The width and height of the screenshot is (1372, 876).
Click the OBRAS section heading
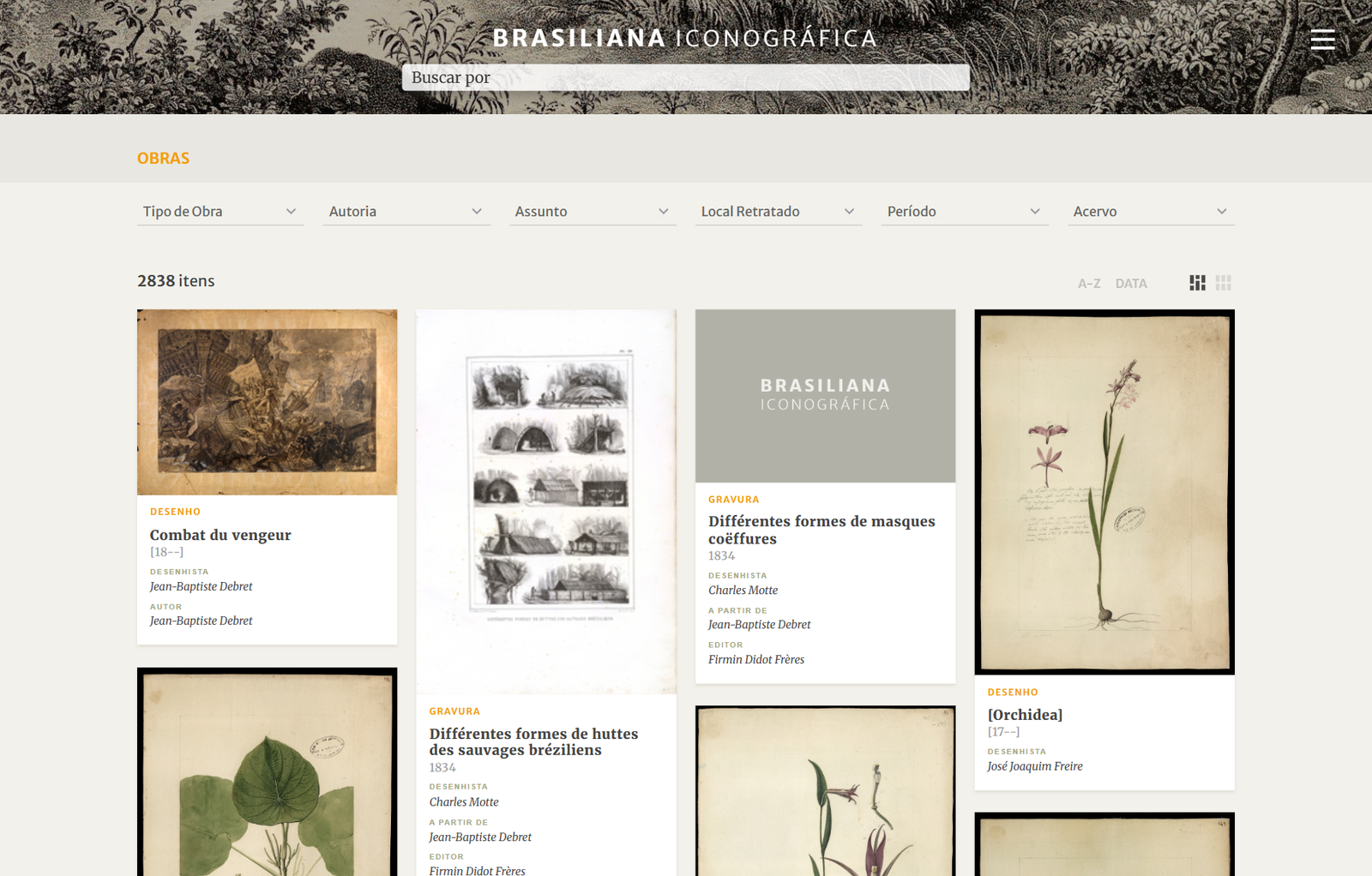(163, 159)
